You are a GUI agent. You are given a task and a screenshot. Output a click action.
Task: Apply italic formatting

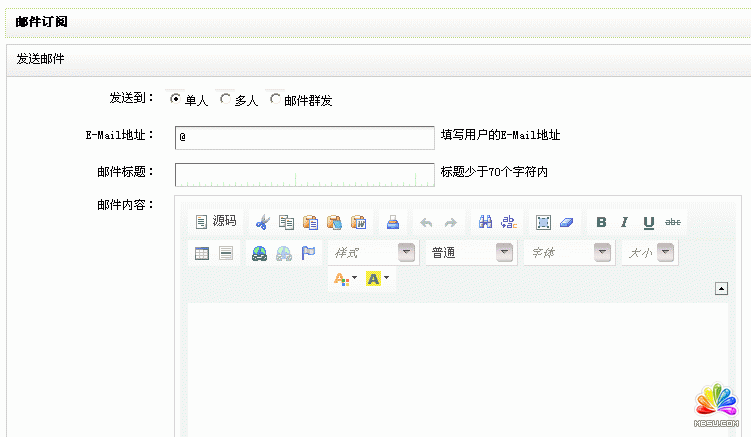point(624,222)
